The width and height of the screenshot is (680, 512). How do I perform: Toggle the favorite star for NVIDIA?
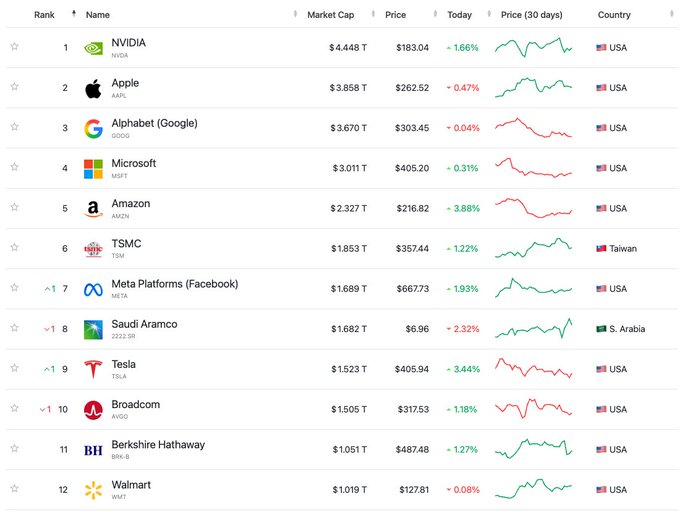15,47
